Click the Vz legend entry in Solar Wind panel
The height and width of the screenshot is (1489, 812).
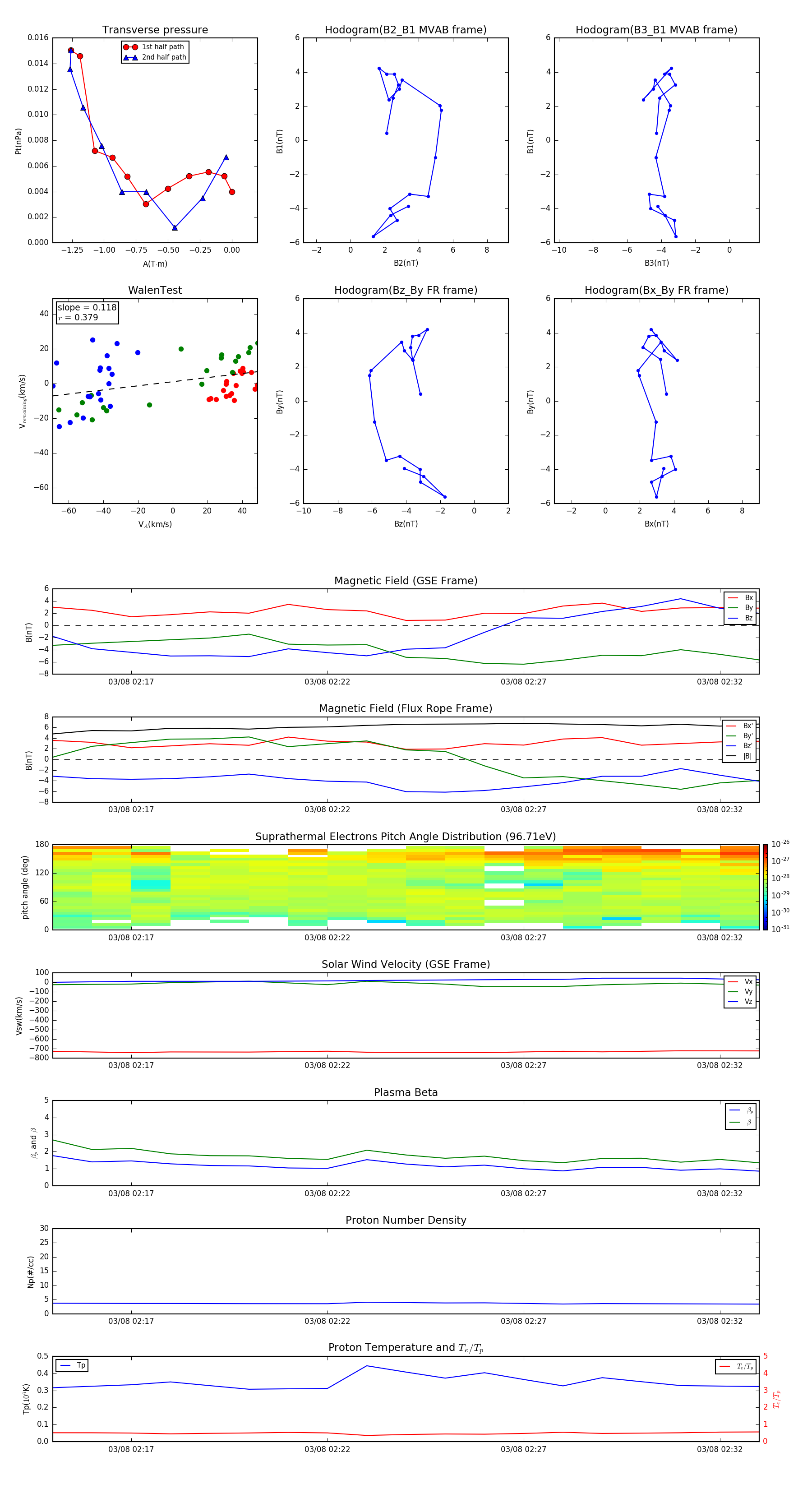pyautogui.click(x=740, y=1002)
